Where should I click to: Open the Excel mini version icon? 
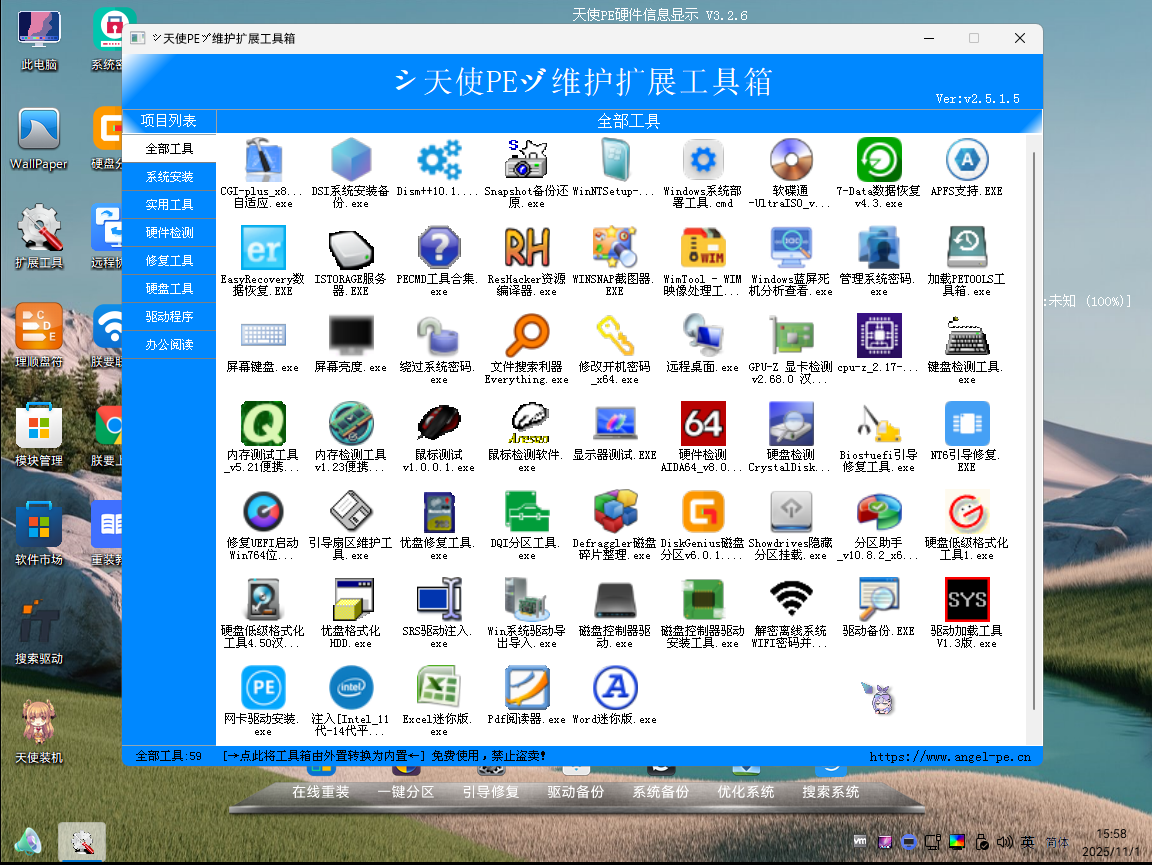(x=439, y=689)
